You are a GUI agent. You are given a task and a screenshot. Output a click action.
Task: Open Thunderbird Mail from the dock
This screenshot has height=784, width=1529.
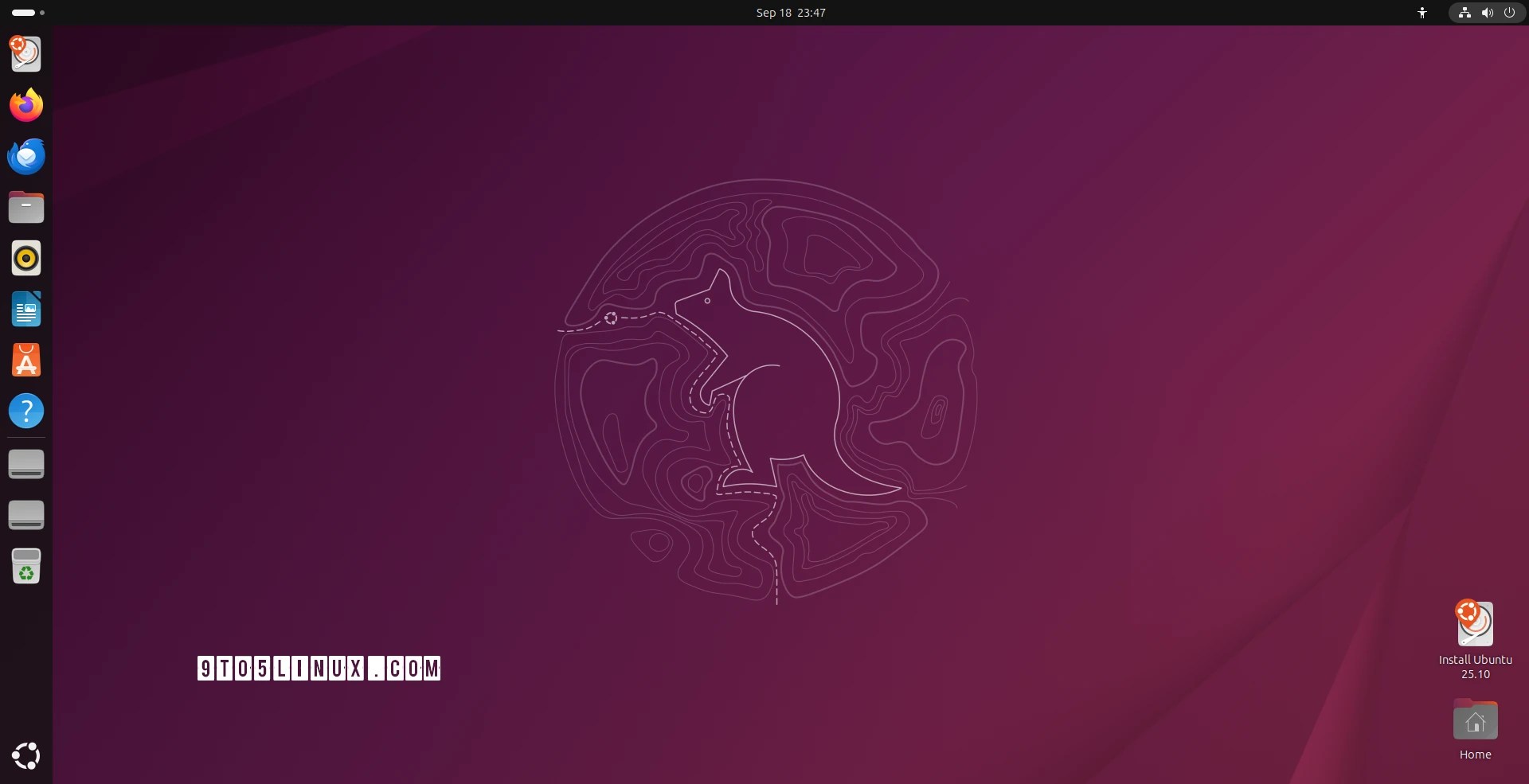tap(26, 156)
